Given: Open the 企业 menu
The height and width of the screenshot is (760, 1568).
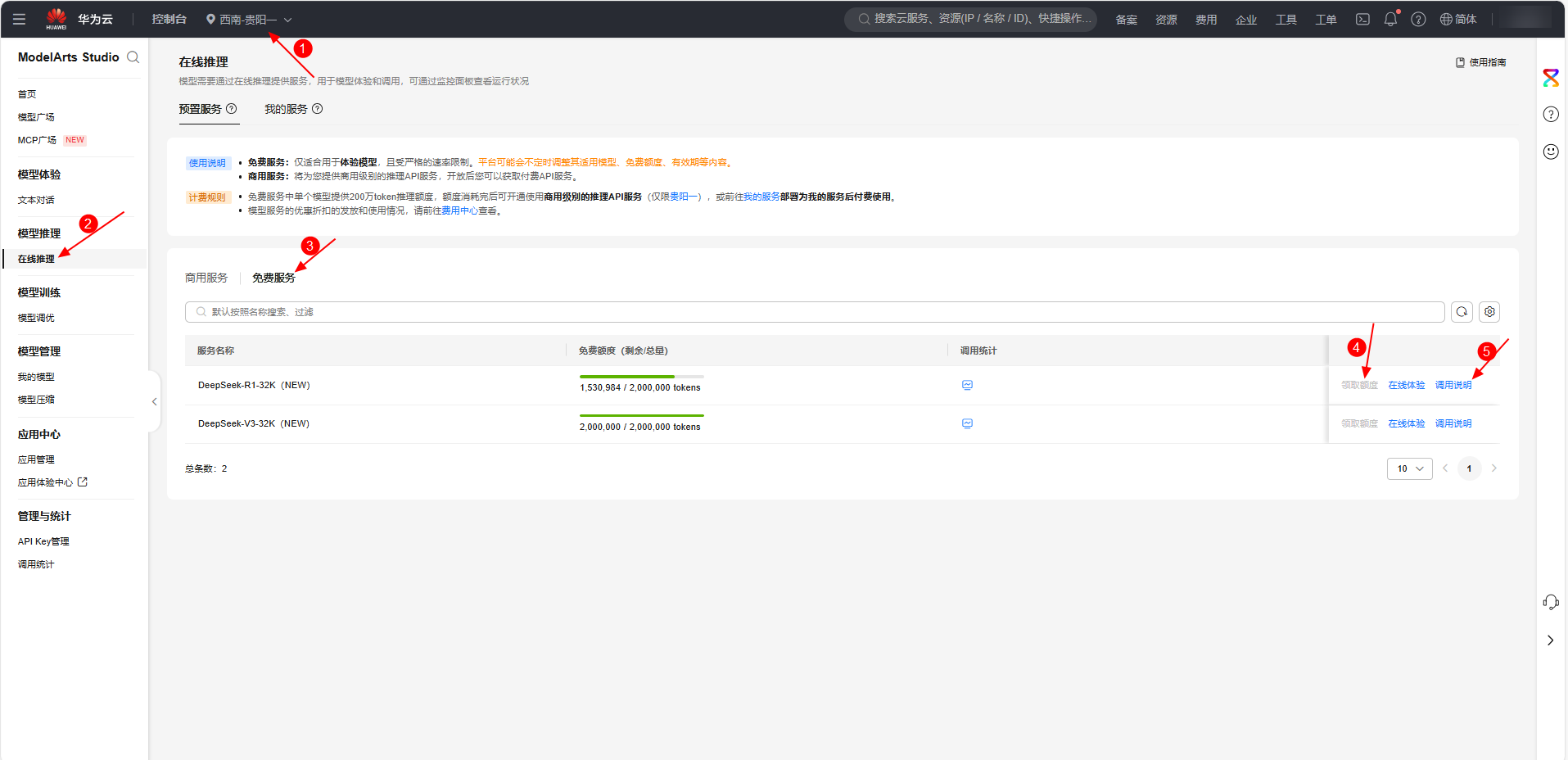Looking at the screenshot, I should (1246, 20).
